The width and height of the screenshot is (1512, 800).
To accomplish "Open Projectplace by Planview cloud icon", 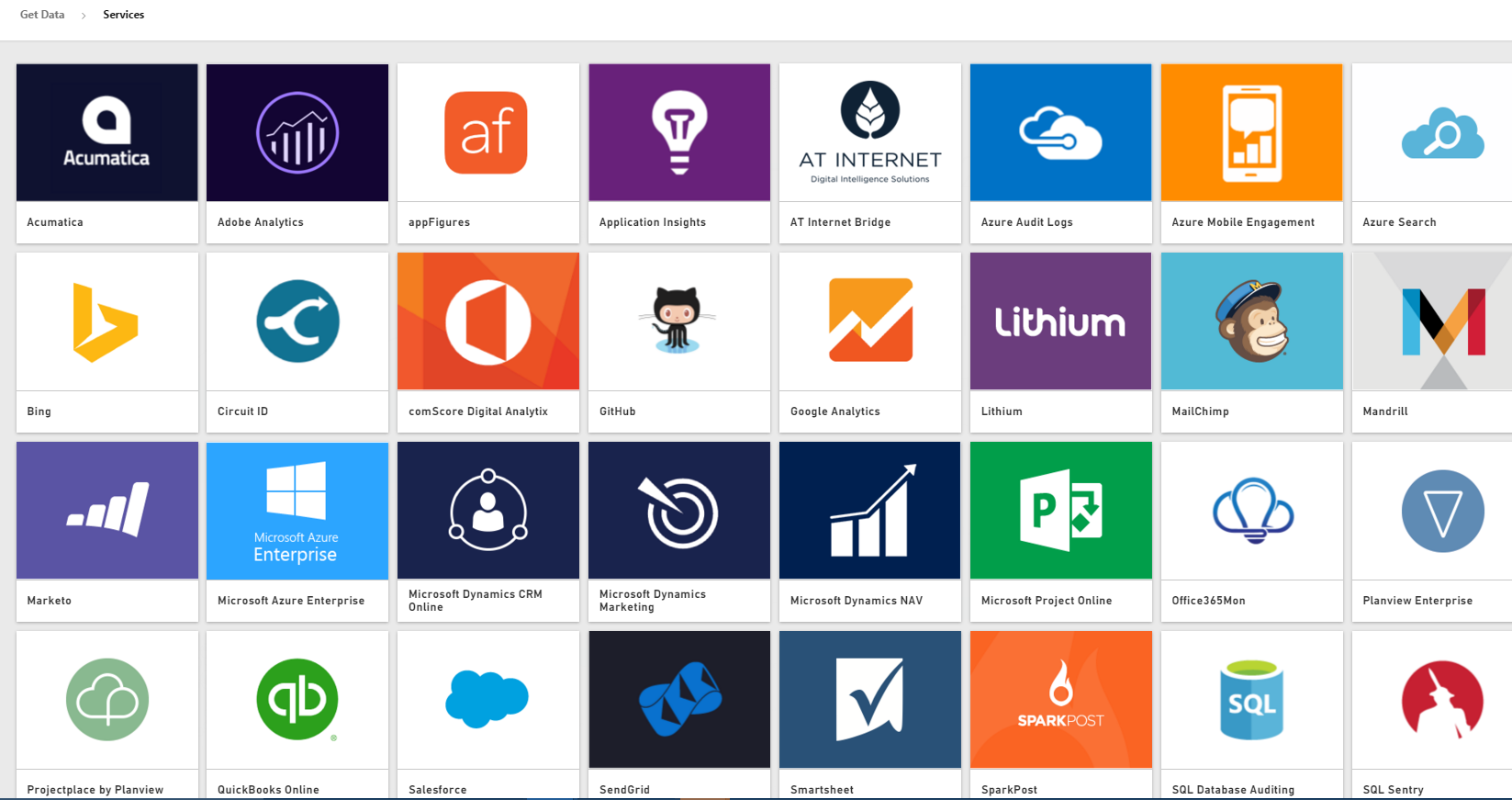I will point(107,700).
